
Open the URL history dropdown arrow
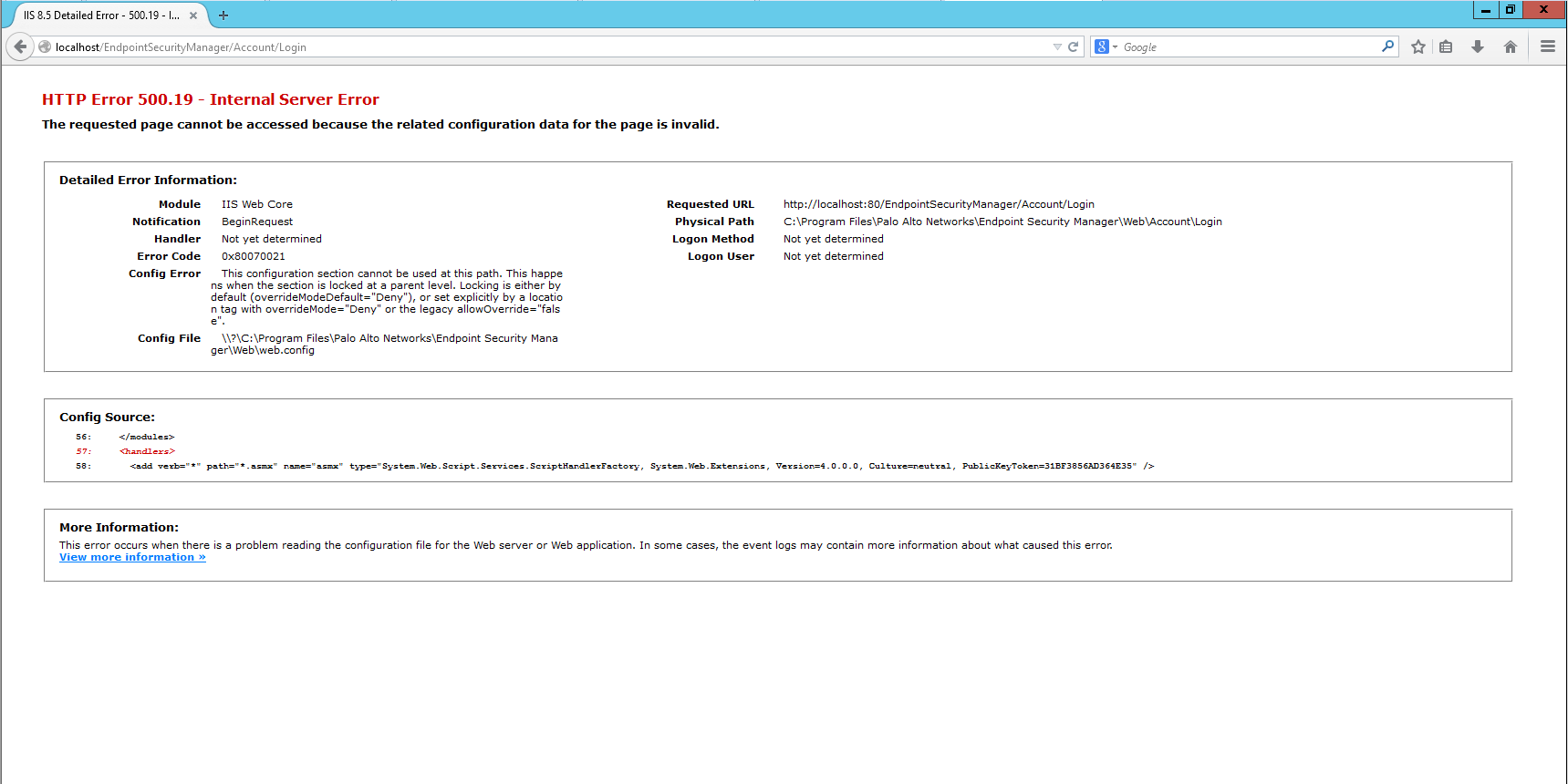1057,46
